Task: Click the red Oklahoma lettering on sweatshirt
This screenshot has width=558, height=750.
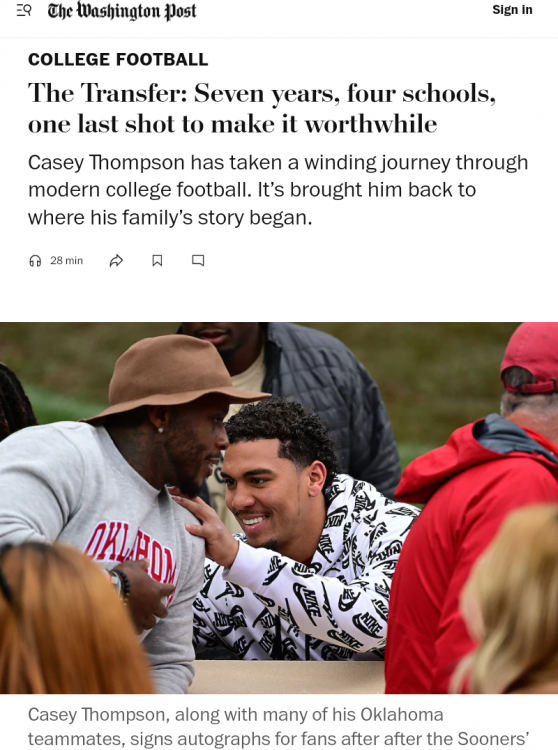Action: (x=131, y=555)
